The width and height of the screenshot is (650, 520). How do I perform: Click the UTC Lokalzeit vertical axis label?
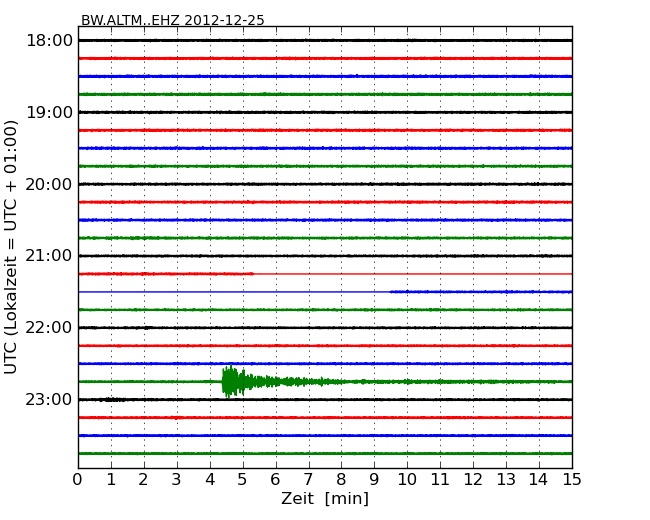[x=11, y=247]
